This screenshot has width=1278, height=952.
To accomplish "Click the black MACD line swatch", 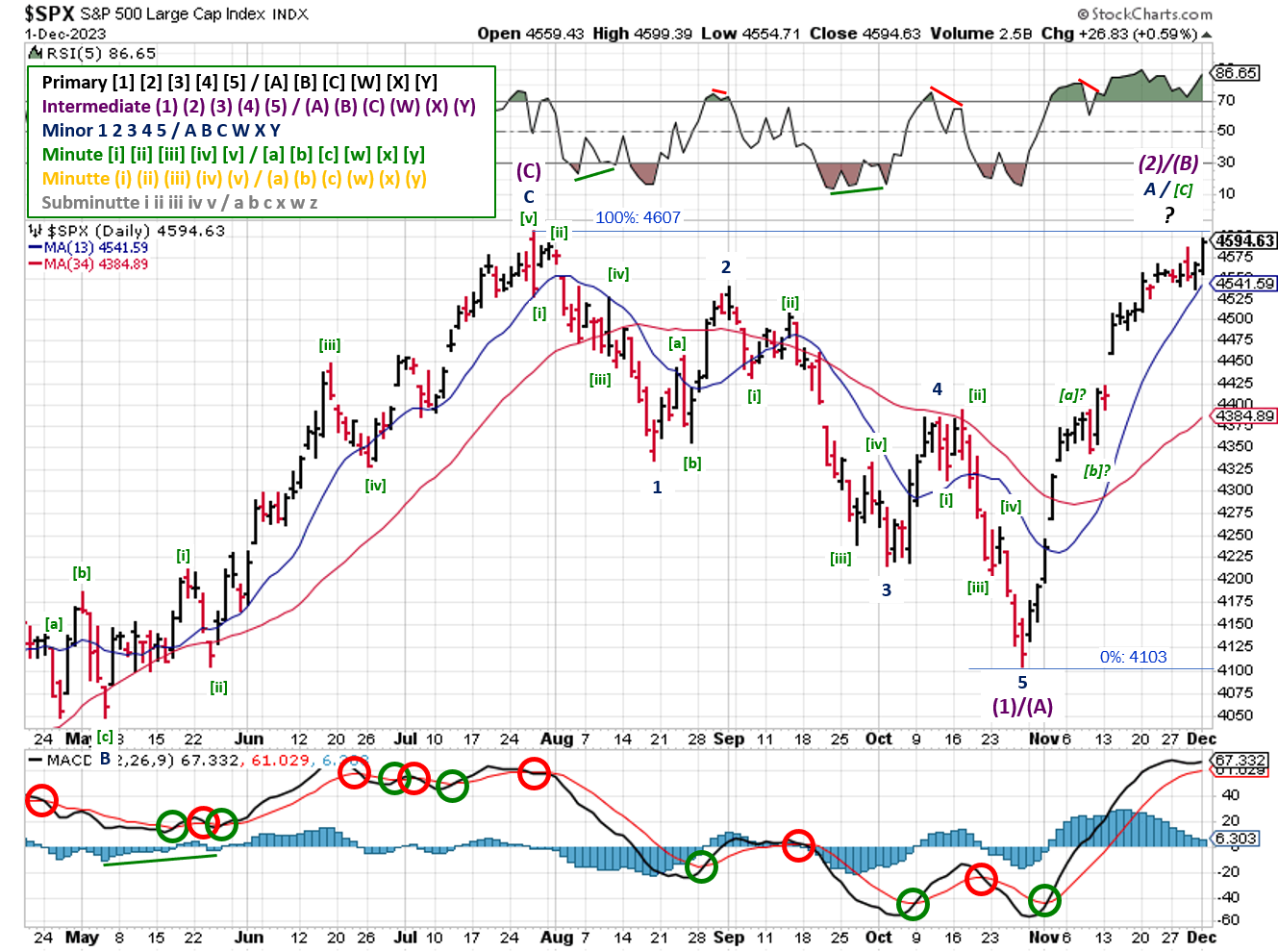I will click(36, 760).
